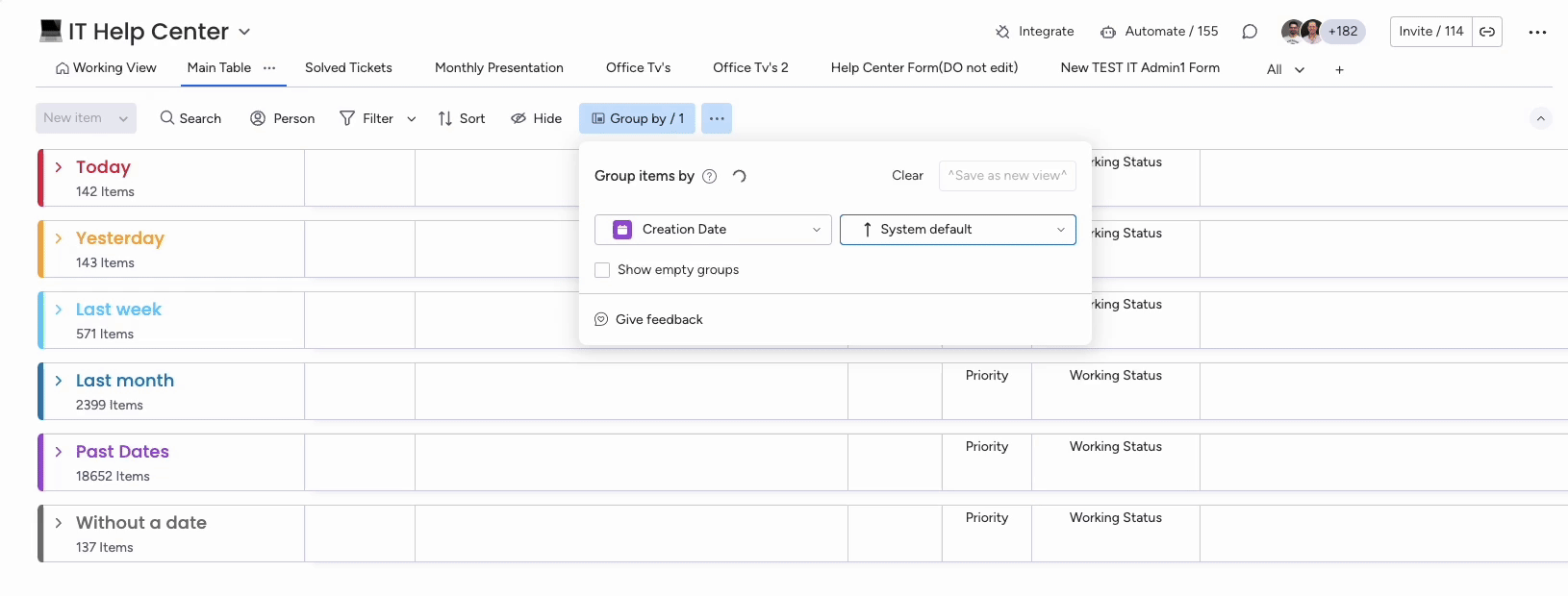Click Priority column in Last month row

(987, 376)
